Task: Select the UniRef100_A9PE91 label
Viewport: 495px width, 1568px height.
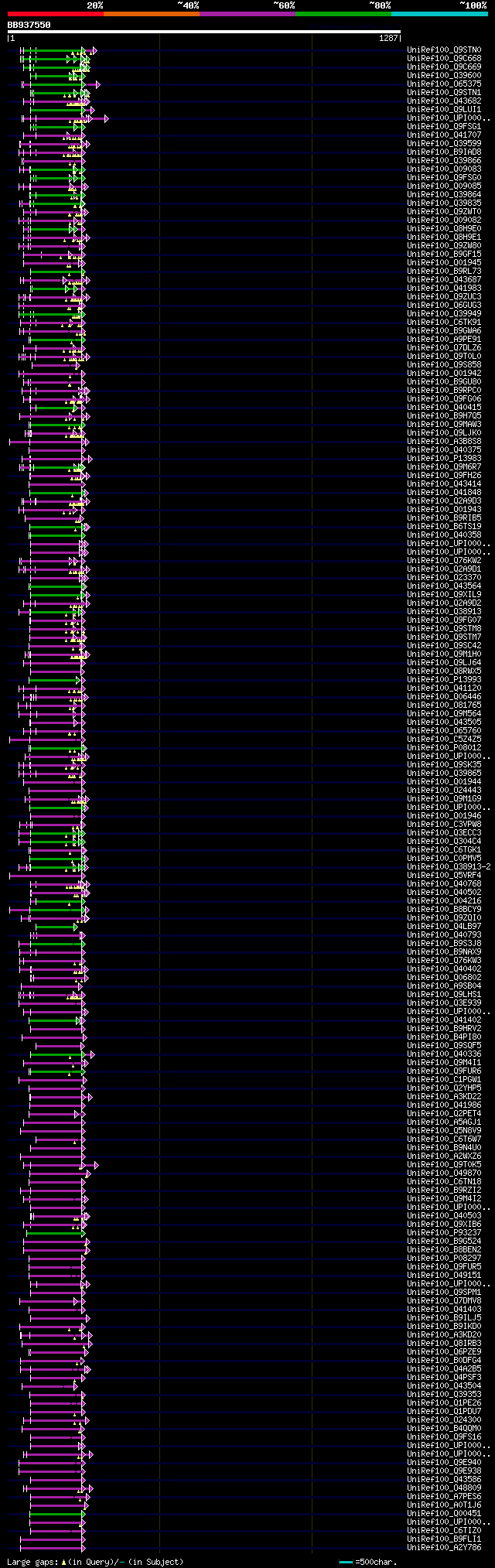Action: pyautogui.click(x=444, y=340)
